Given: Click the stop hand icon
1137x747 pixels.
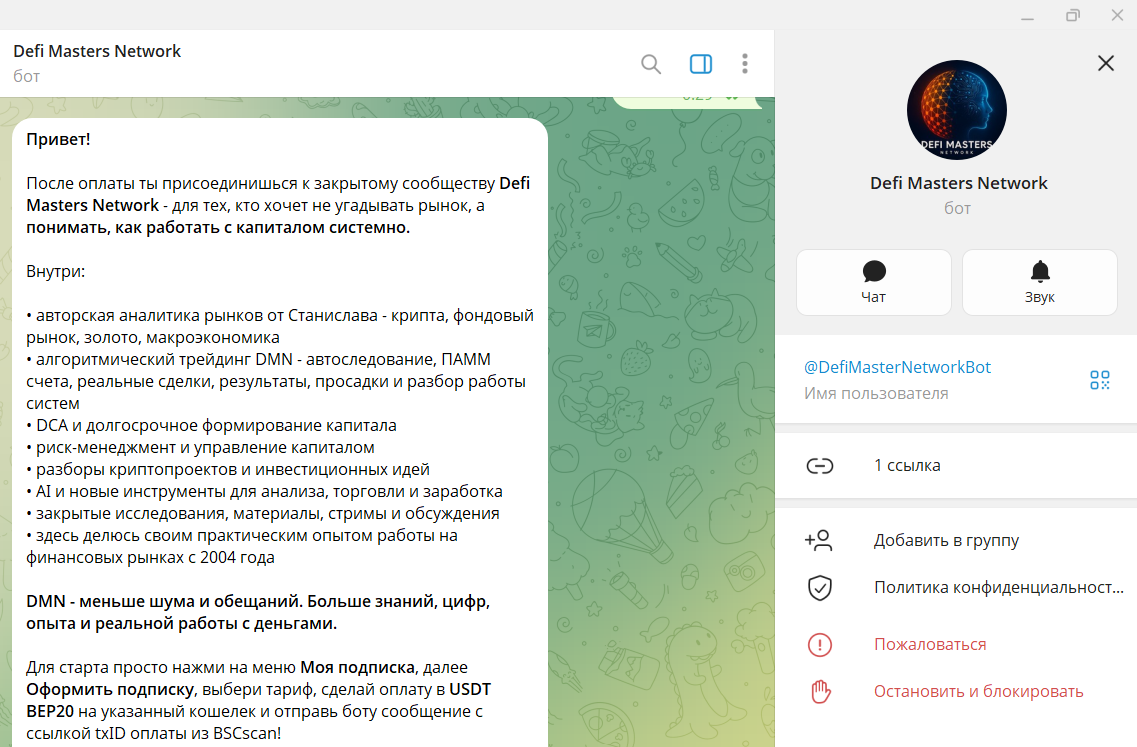Looking at the screenshot, I should point(820,692).
